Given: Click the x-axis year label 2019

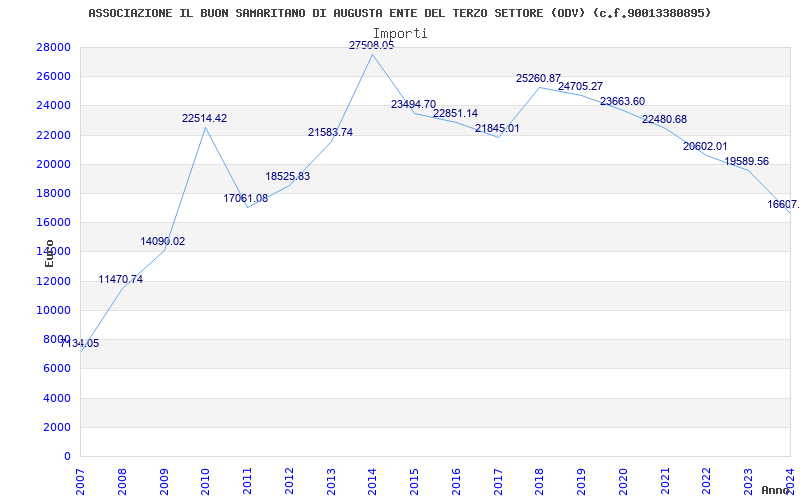Looking at the screenshot, I should click(x=582, y=482).
